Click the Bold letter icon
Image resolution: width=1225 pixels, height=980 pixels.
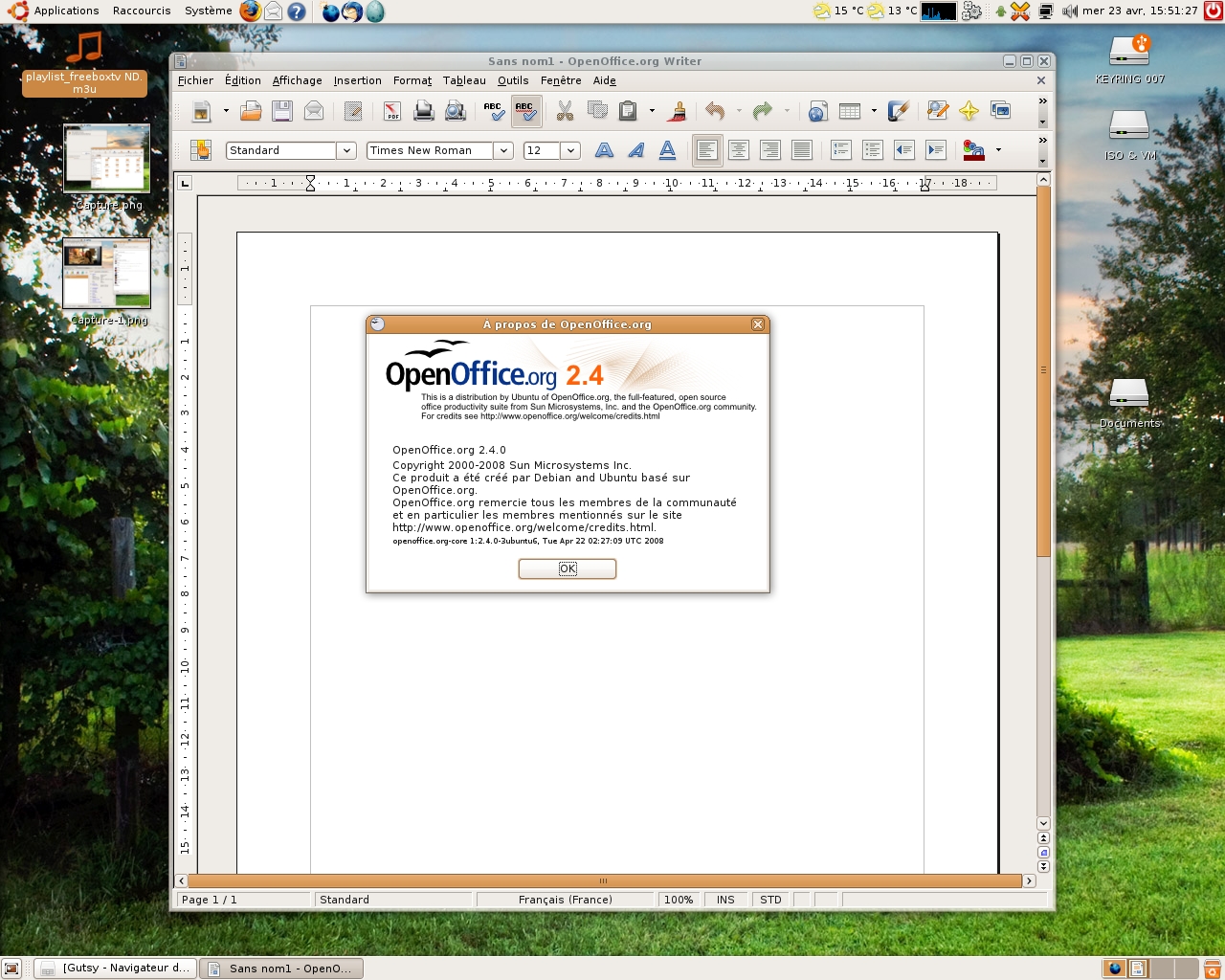point(604,150)
